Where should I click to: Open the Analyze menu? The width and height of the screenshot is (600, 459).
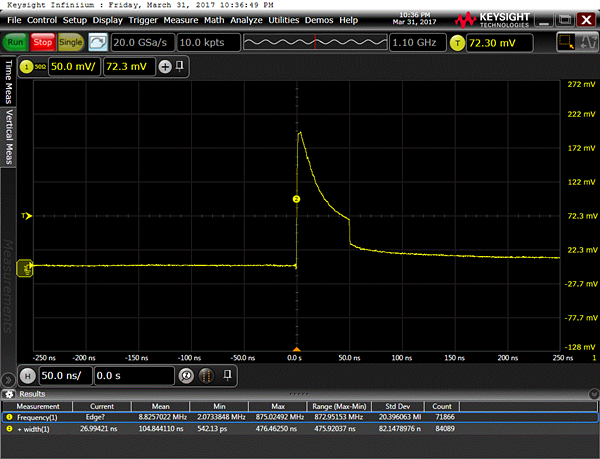coord(246,20)
